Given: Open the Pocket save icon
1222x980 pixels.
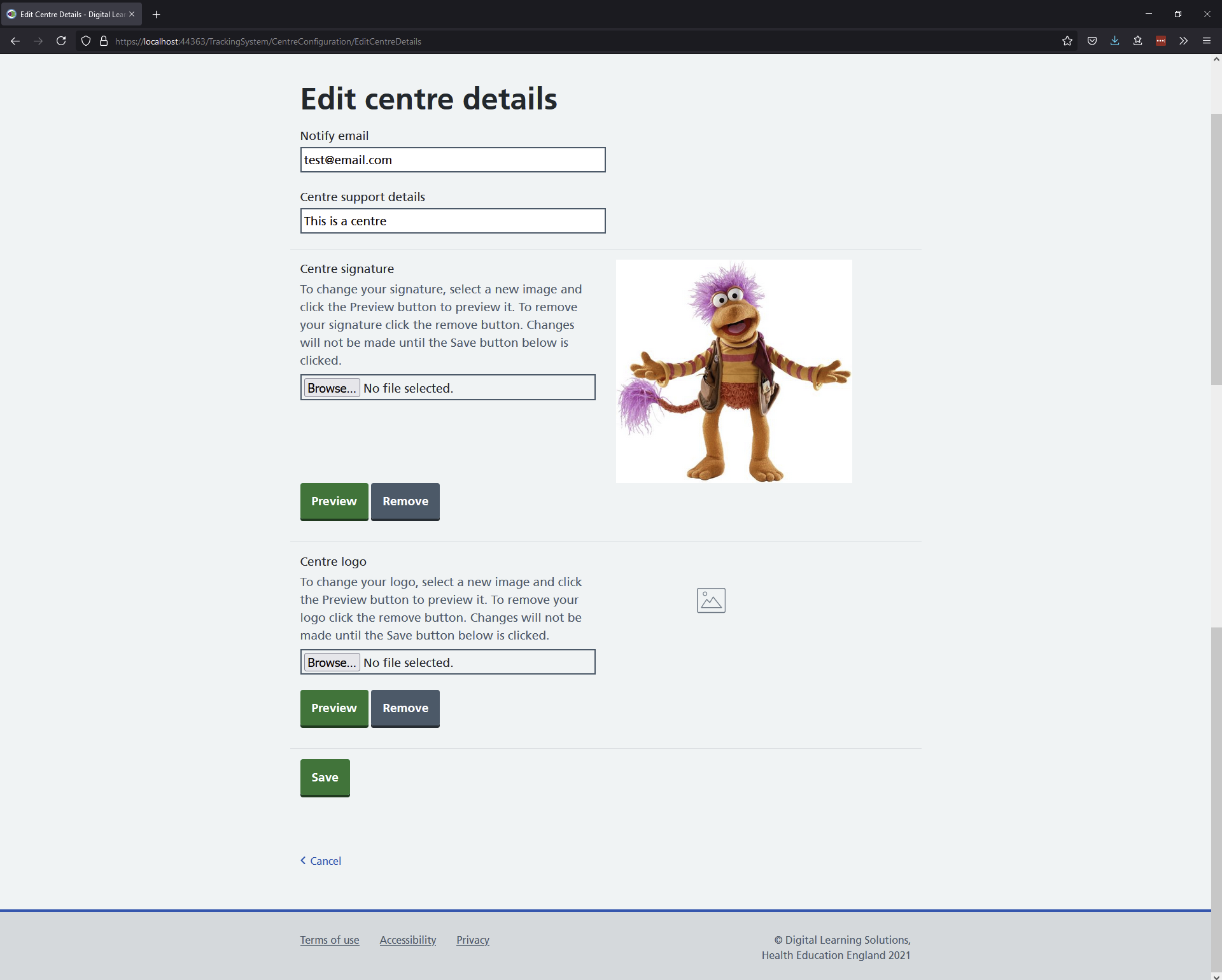Looking at the screenshot, I should pos(1092,41).
